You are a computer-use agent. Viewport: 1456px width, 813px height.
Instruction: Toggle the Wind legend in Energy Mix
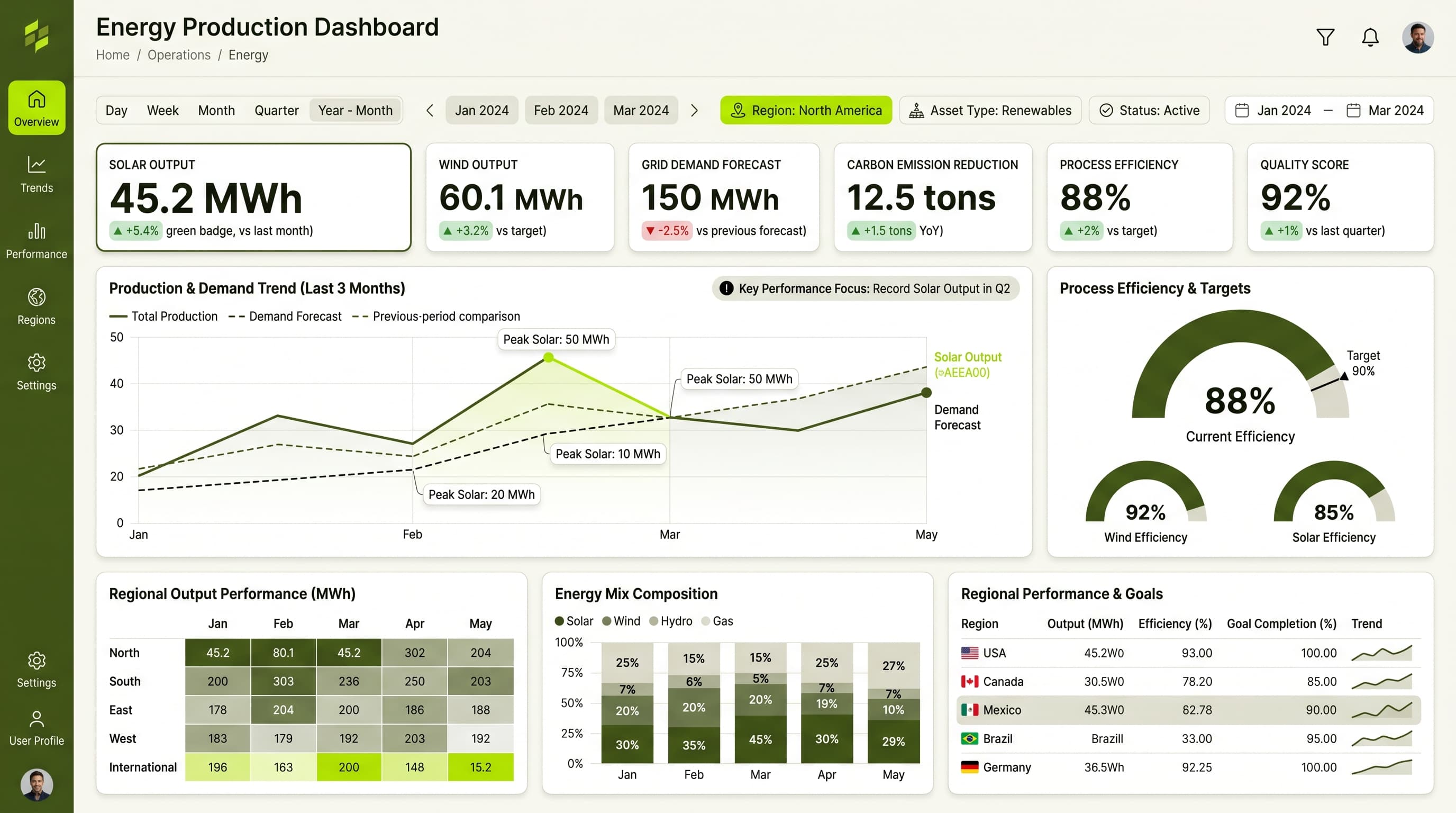point(621,621)
